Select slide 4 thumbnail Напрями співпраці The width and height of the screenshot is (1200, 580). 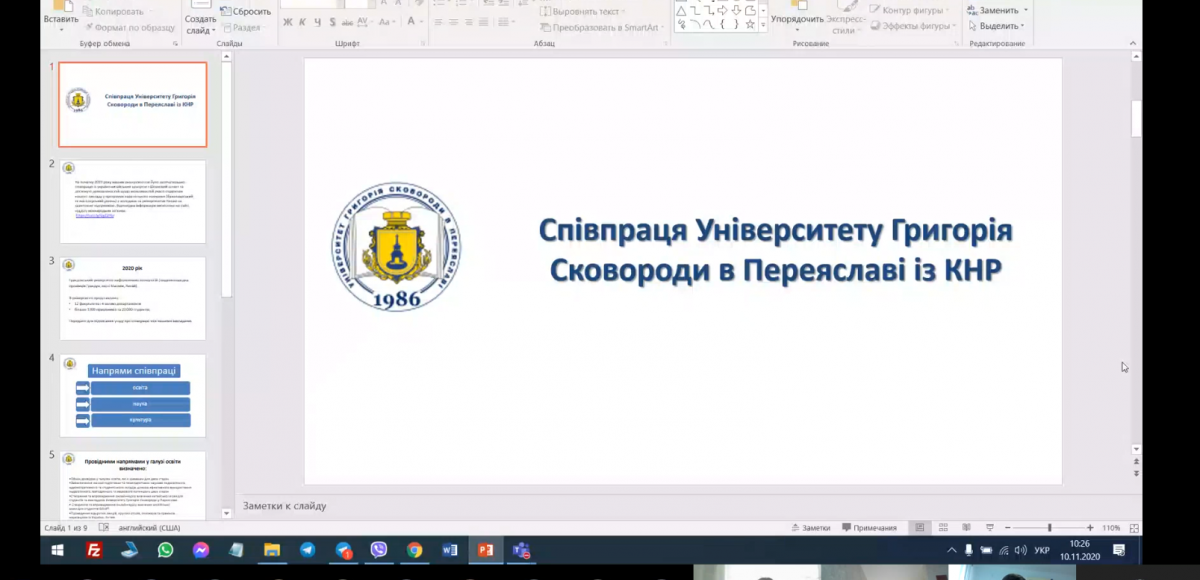coord(133,396)
